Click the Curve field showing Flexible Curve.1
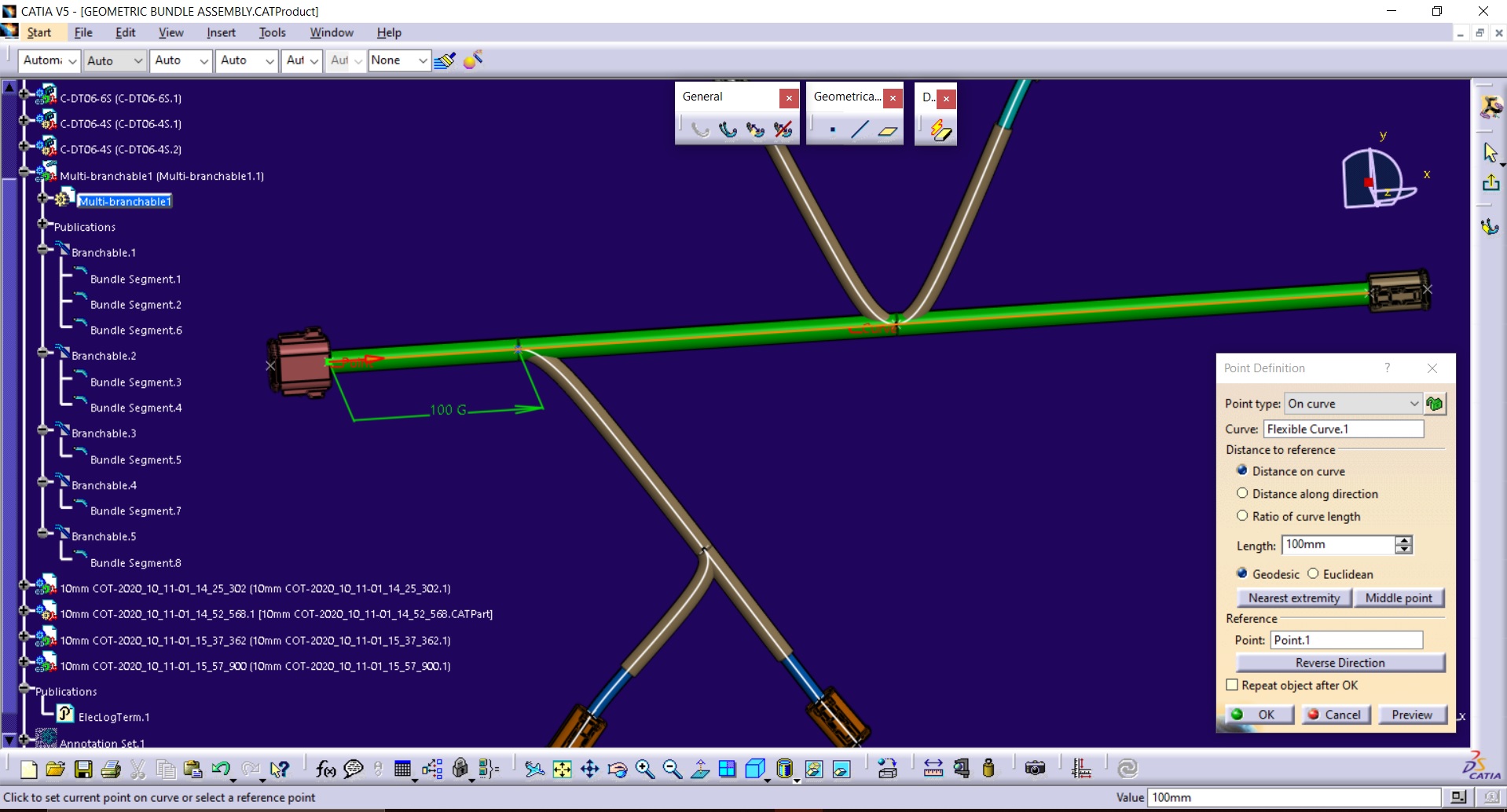Screen dimensions: 1507x812 click(1344, 429)
